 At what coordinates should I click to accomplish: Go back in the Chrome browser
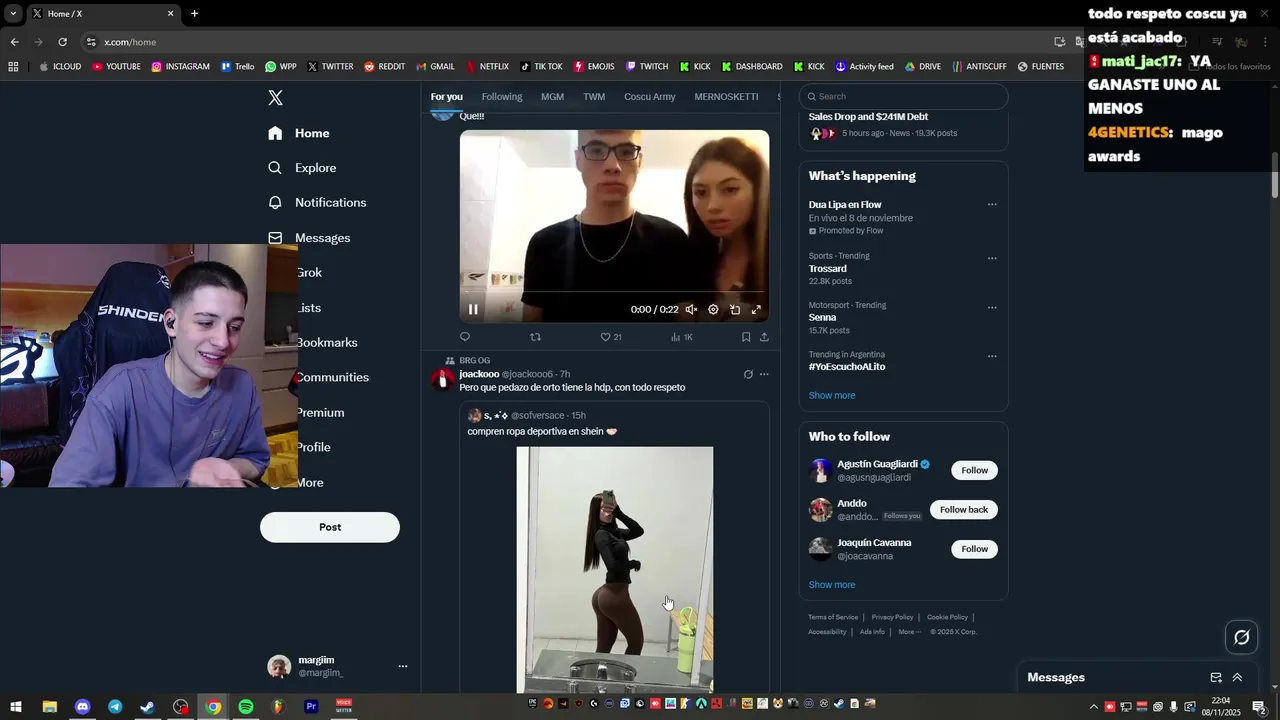[14, 42]
